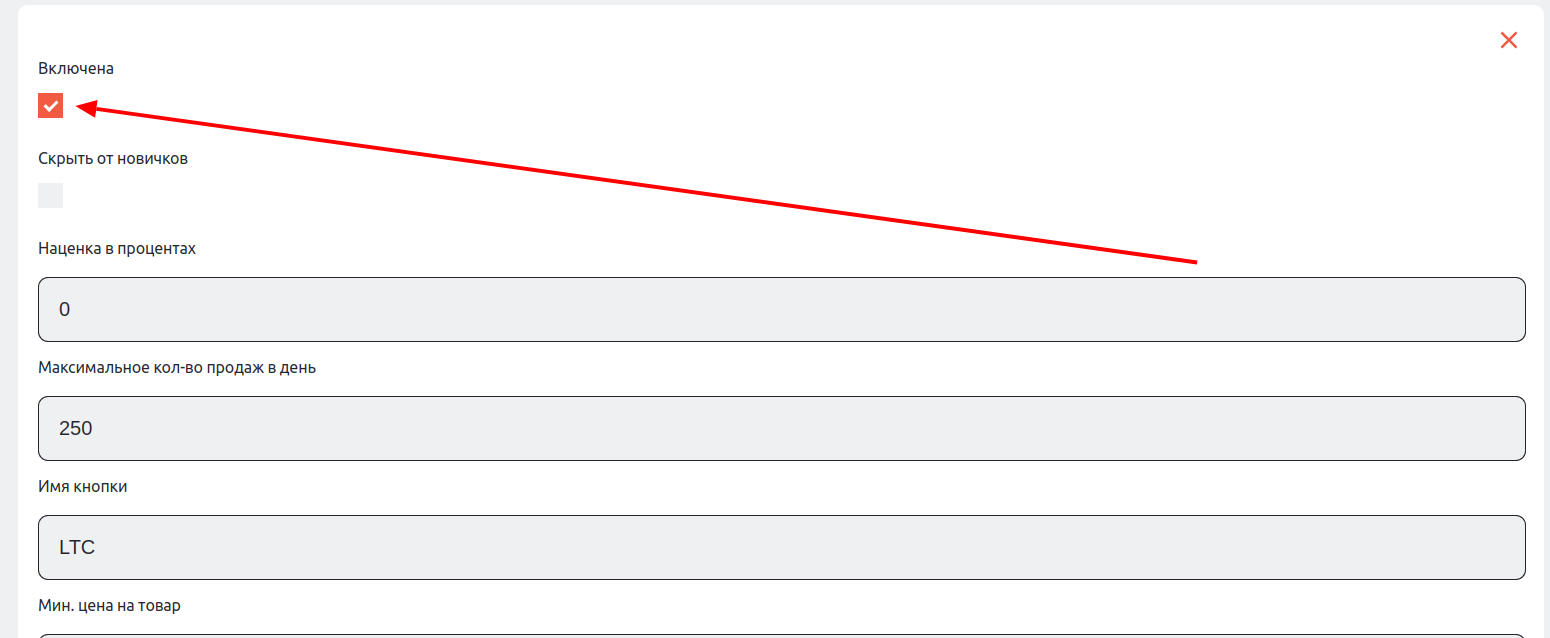Screen dimensions: 1550x638
Task: Disable the checked Включена checkbox
Action: 51,105
